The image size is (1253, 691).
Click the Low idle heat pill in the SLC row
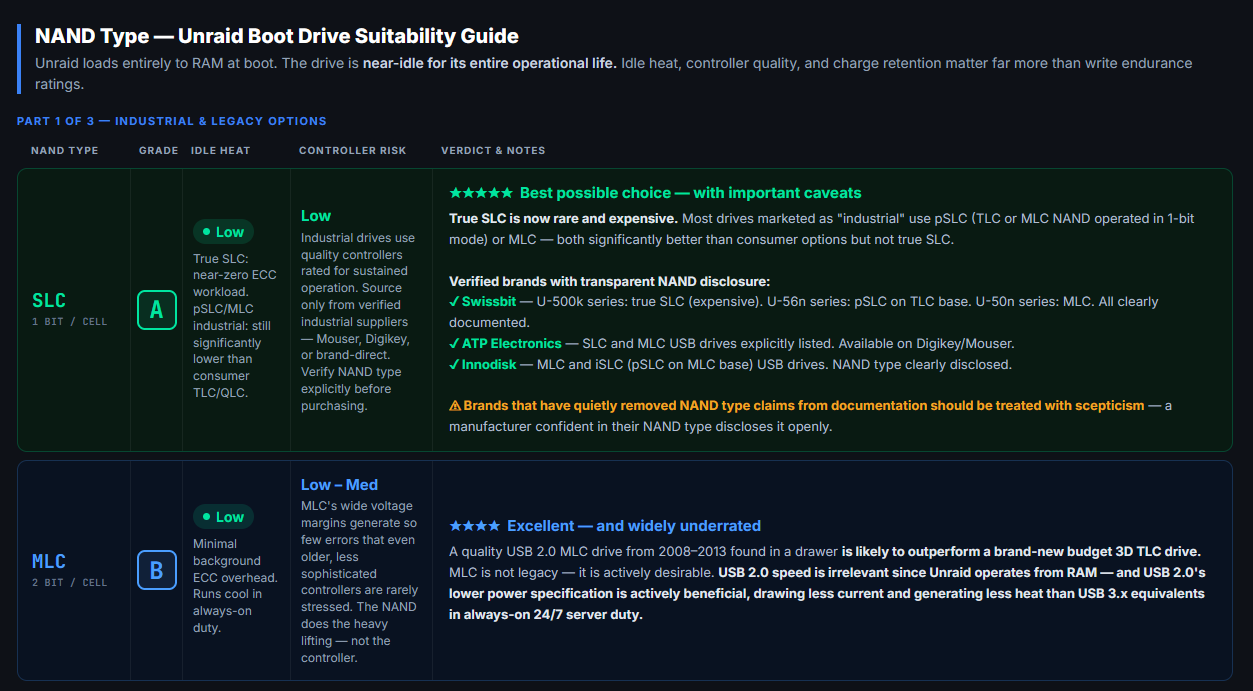[223, 232]
